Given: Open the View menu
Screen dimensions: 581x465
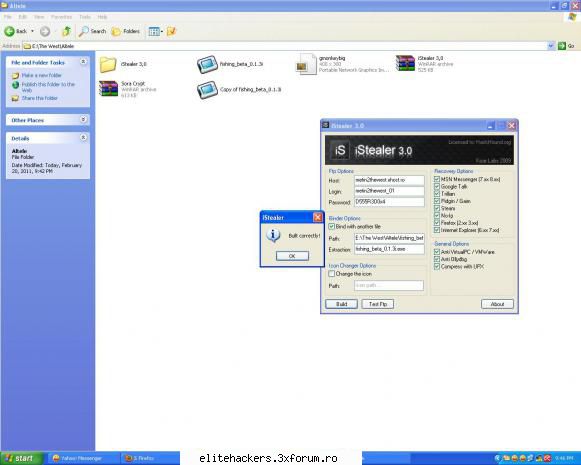Looking at the screenshot, I should pyautogui.click(x=39, y=17).
